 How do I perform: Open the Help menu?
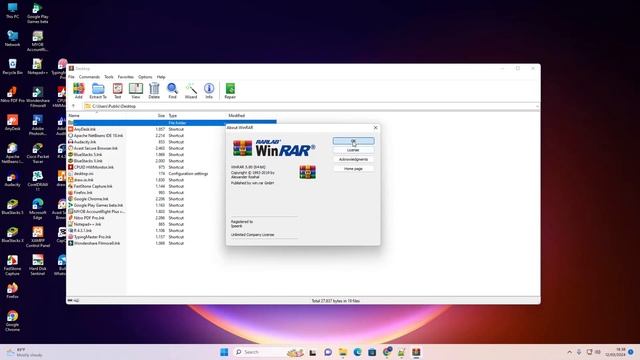point(161,77)
